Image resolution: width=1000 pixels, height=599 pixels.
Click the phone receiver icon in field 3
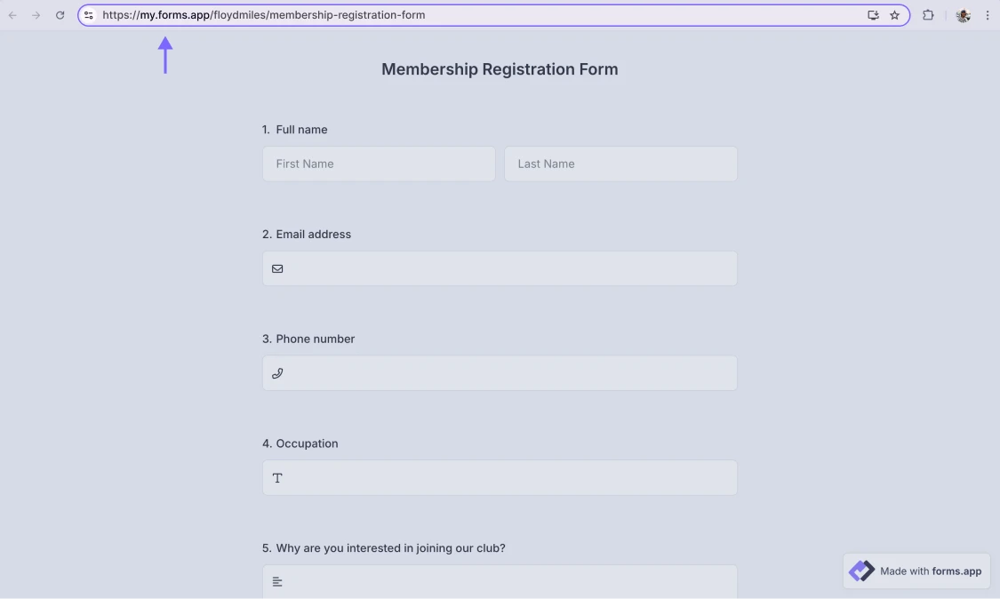tap(277, 373)
